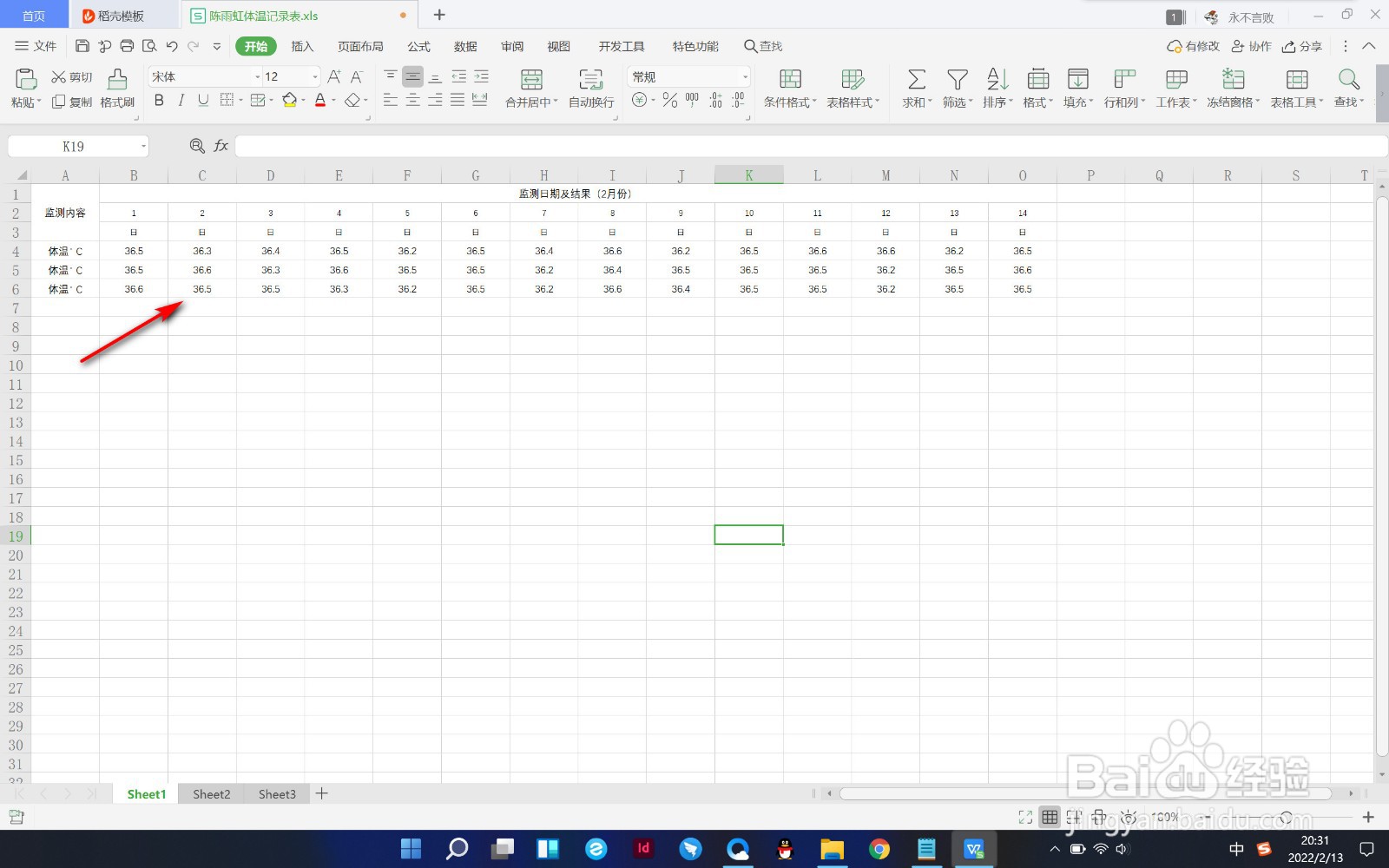The width and height of the screenshot is (1389, 868).
Task: Click the AutoSum (求和) sigma icon
Action: point(916,80)
